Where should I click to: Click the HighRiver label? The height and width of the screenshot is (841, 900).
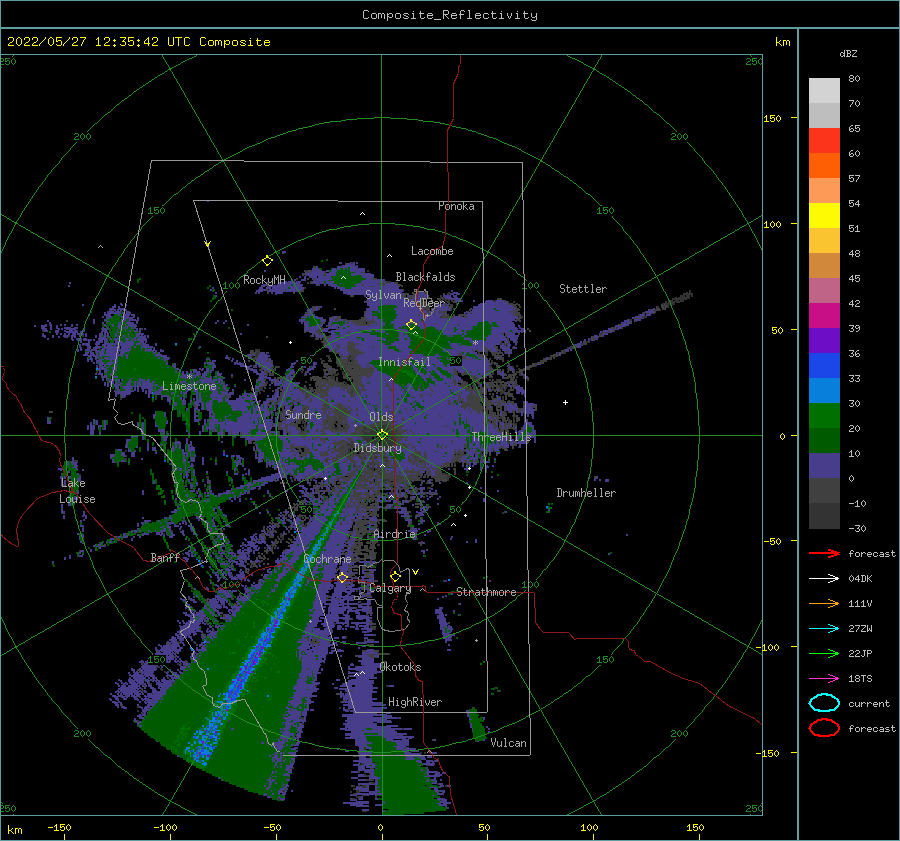pyautogui.click(x=415, y=702)
